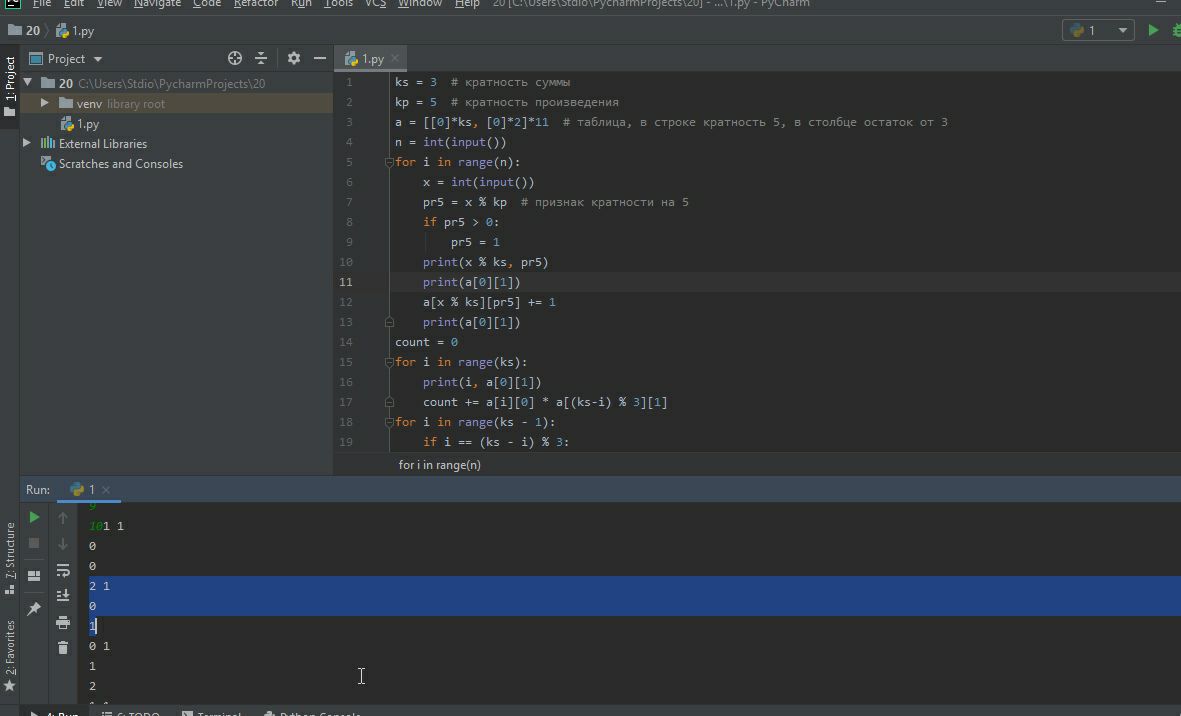Open the Code menu

point(206,4)
